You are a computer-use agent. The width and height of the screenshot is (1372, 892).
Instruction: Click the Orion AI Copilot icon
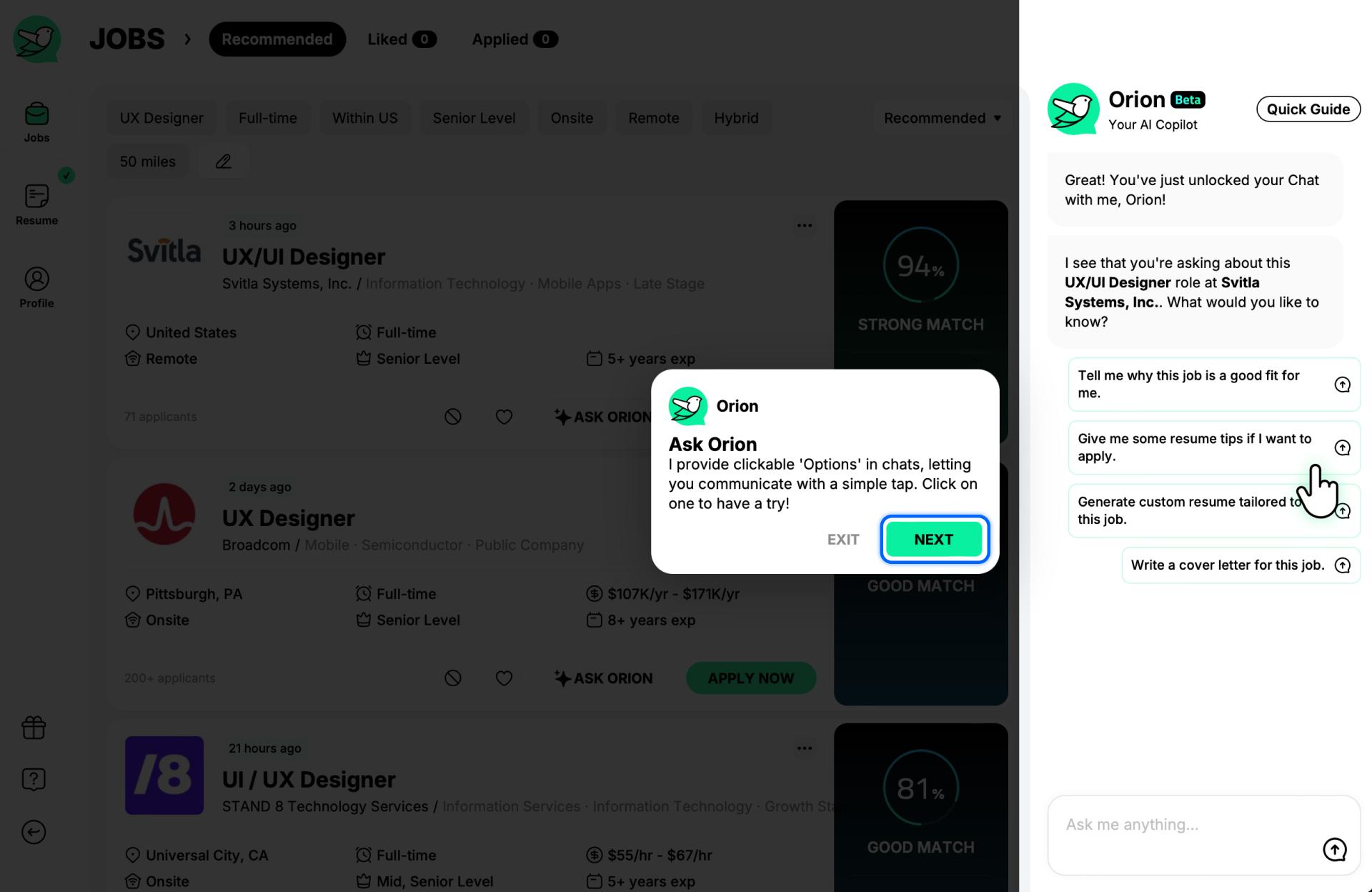(x=1073, y=108)
